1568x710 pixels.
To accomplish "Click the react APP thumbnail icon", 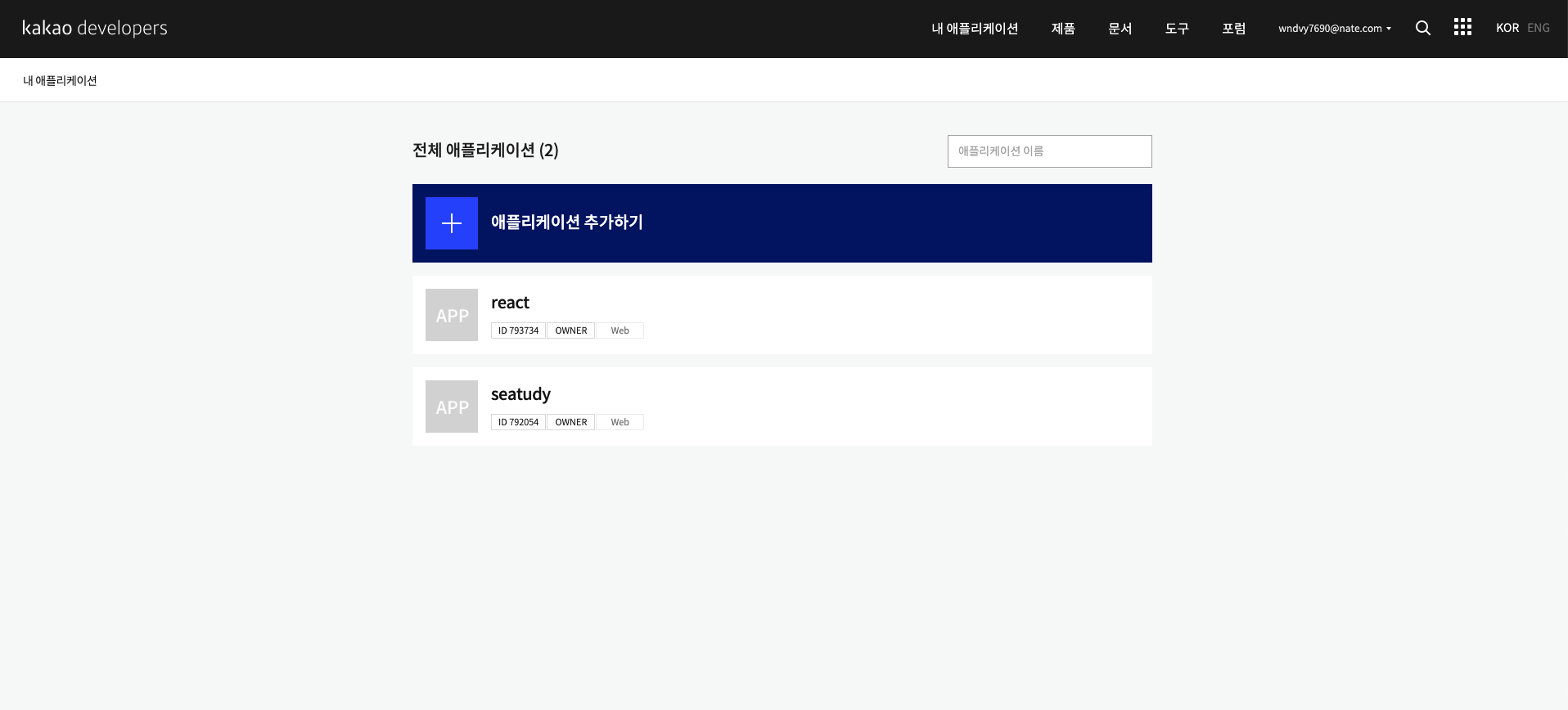I will (x=452, y=315).
